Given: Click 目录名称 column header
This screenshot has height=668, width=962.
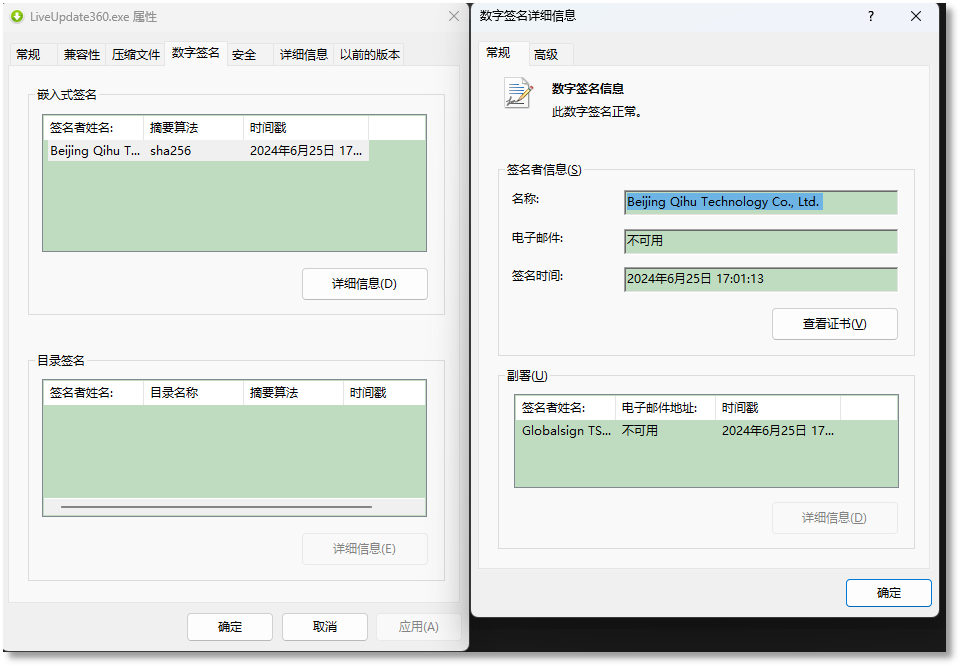Looking at the screenshot, I should 193,393.
